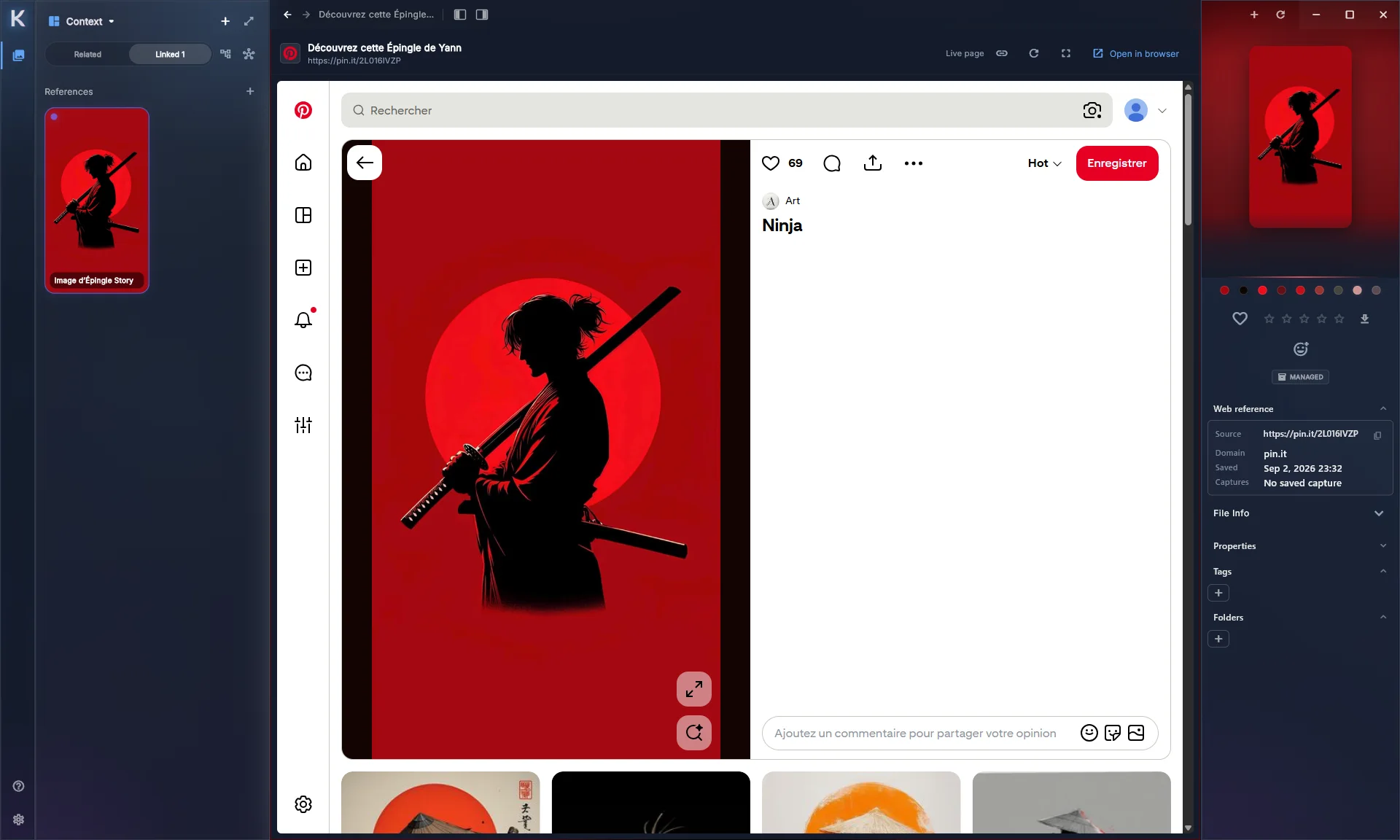Copy the source URL
Image resolution: width=1400 pixels, height=840 pixels.
[x=1377, y=435]
